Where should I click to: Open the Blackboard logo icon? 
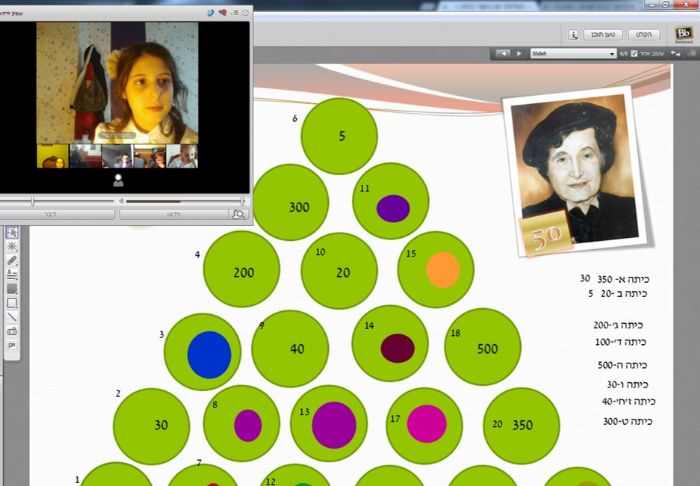click(x=683, y=34)
